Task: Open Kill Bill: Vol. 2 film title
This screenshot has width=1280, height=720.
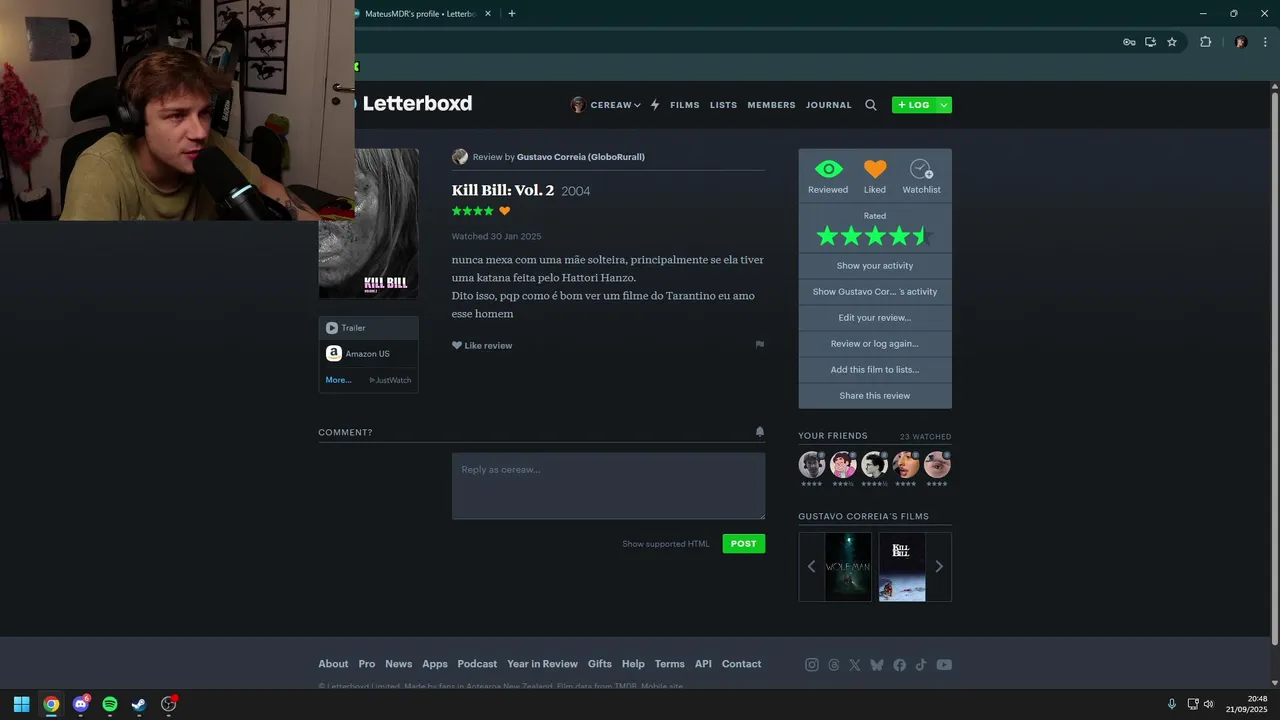Action: [502, 190]
